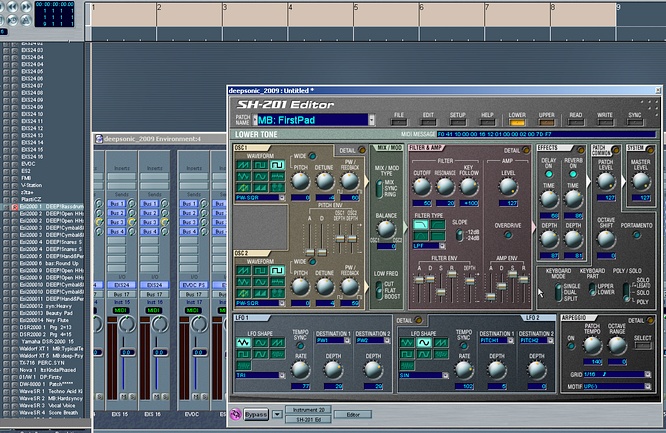
Task: Click the WRITE button
Action: coord(605,122)
